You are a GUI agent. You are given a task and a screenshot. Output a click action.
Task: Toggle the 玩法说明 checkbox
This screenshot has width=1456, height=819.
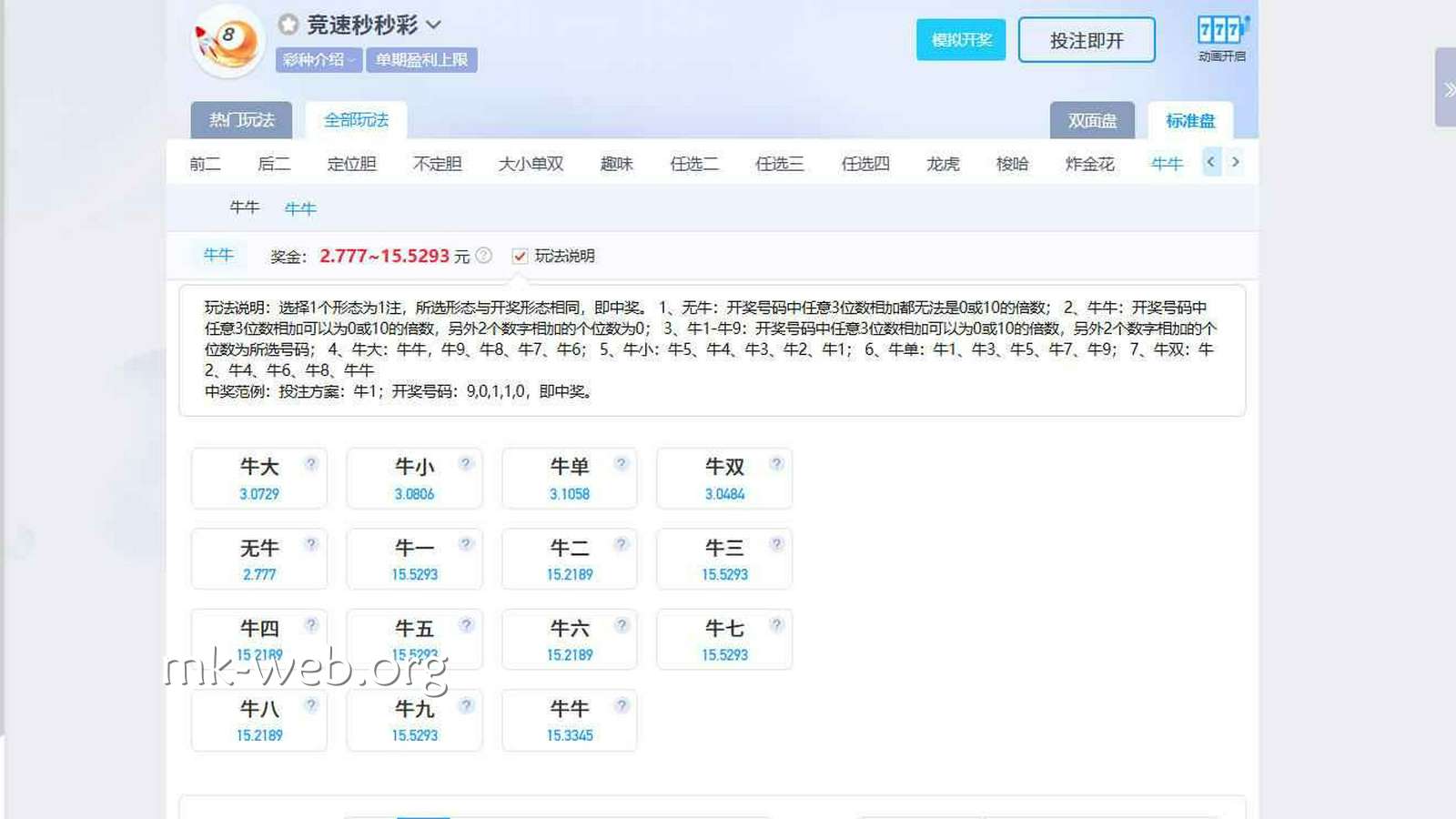click(x=520, y=256)
